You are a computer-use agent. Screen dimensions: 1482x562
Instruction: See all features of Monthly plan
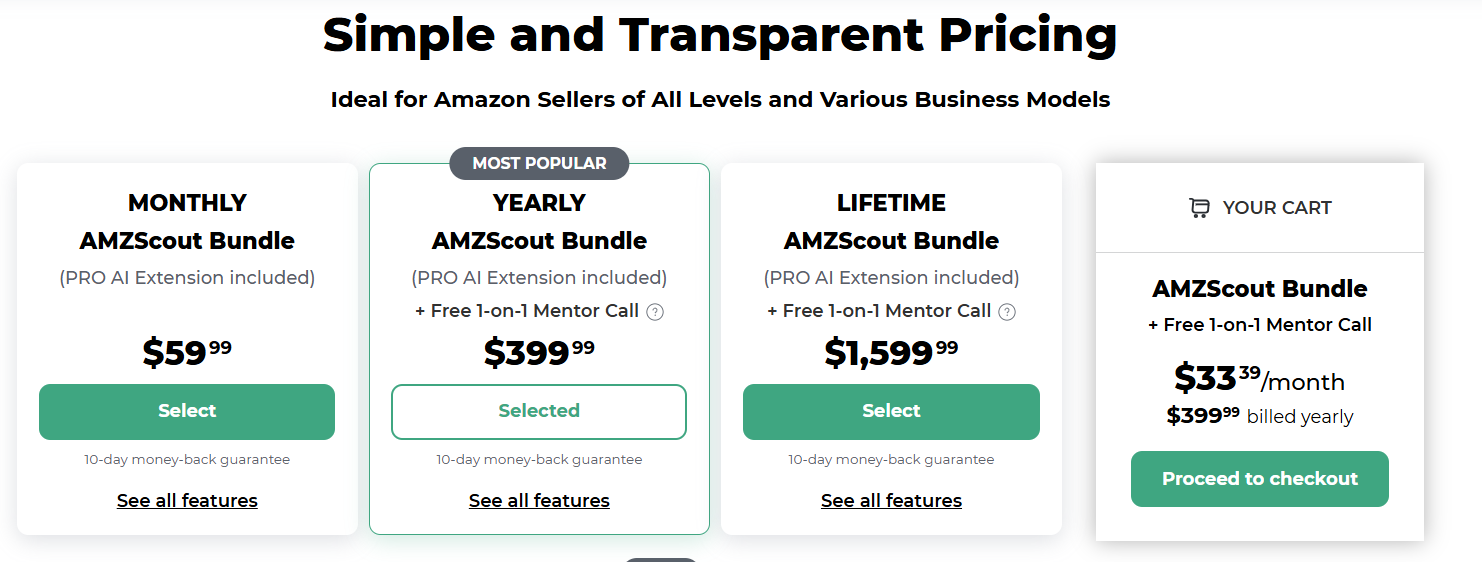(187, 501)
